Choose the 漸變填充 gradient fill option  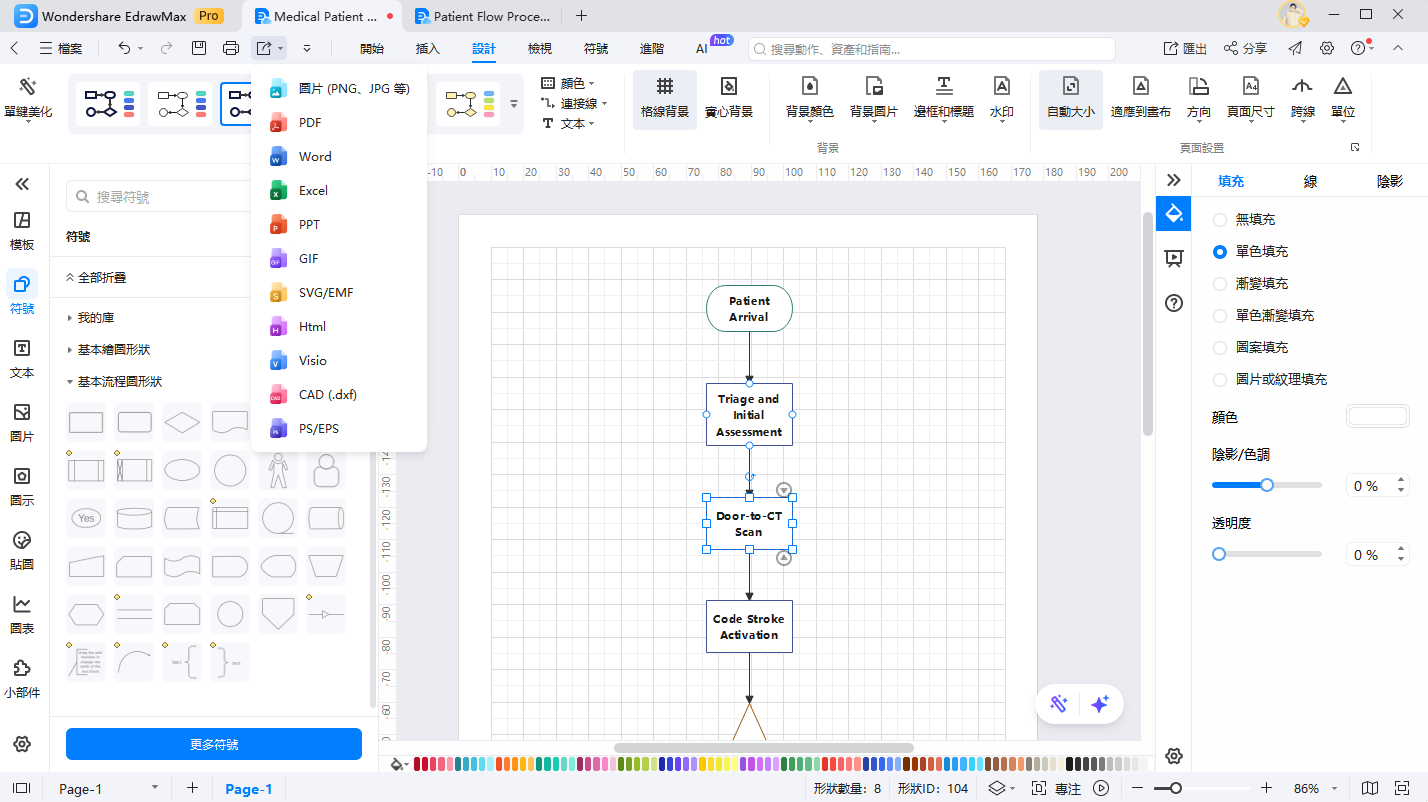pos(1220,284)
